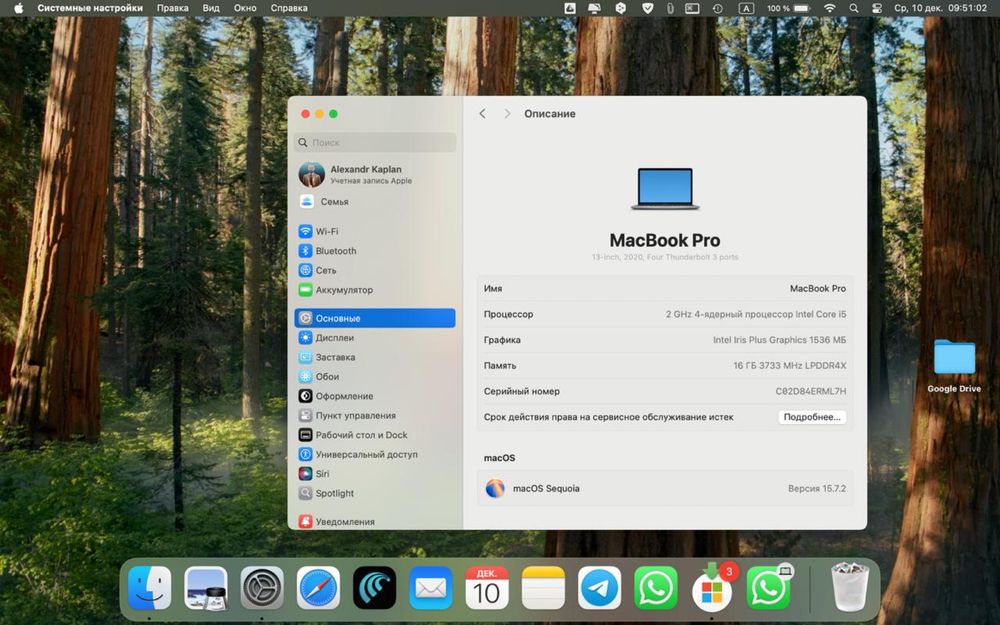The width and height of the screenshot is (1000, 625).
Task: Click the macOS Sequoia row
Action: [x=665, y=489]
